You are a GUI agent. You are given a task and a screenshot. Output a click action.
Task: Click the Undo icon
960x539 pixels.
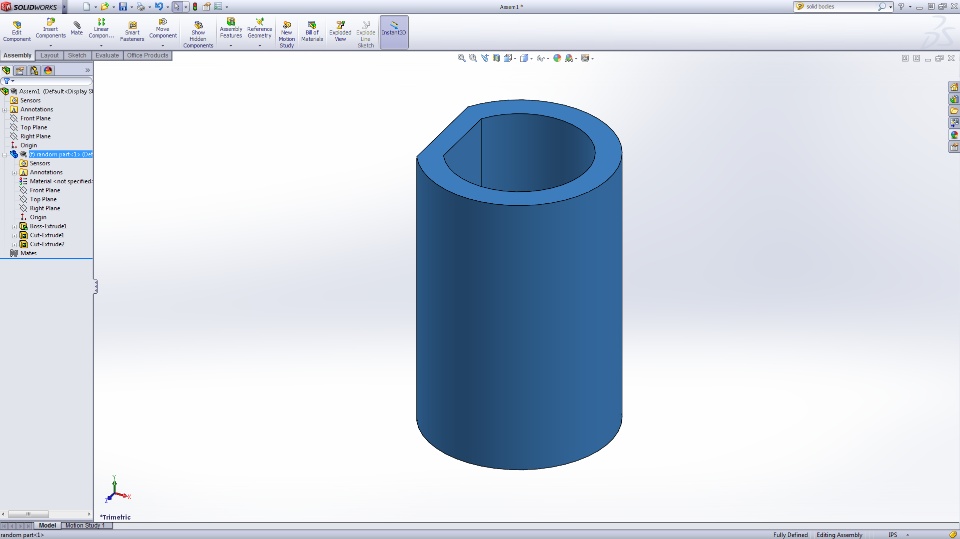tap(159, 7)
